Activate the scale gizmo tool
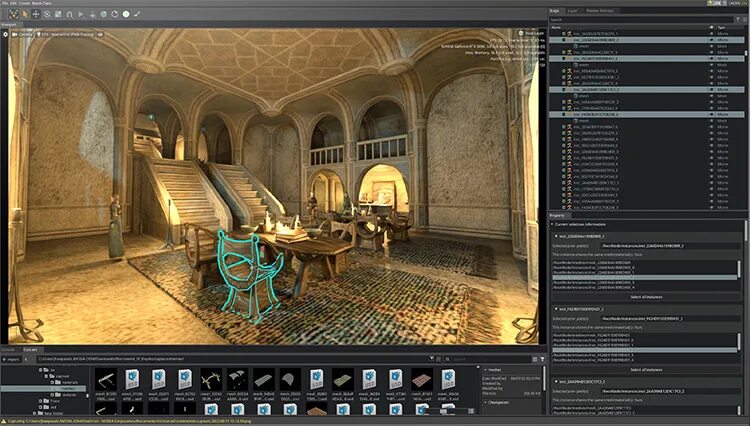This screenshot has width=750, height=426. pos(58,14)
